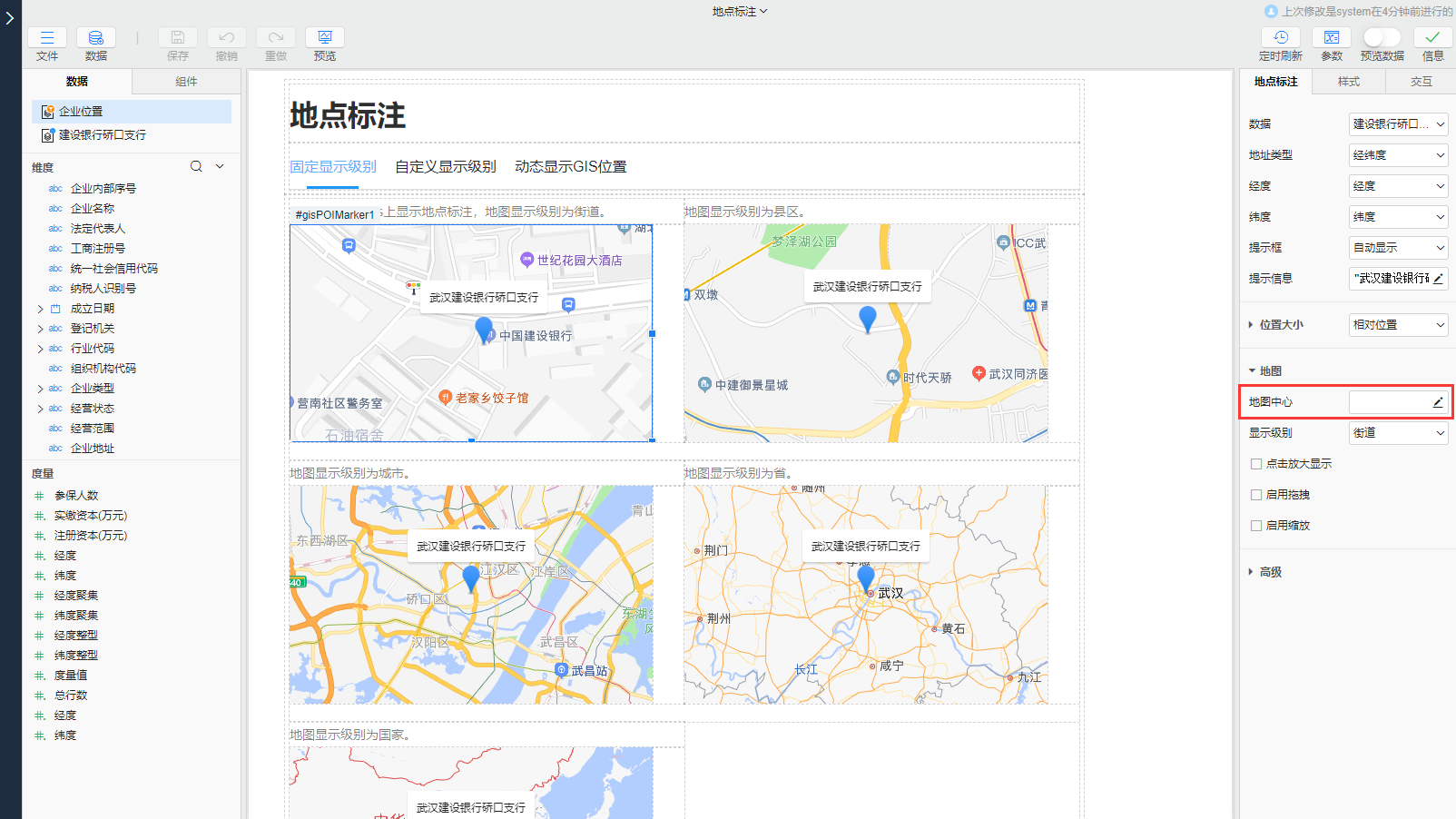Viewport: 1456px width, 819px height.
Task: Click the 重做 (Redo) icon
Action: click(275, 37)
